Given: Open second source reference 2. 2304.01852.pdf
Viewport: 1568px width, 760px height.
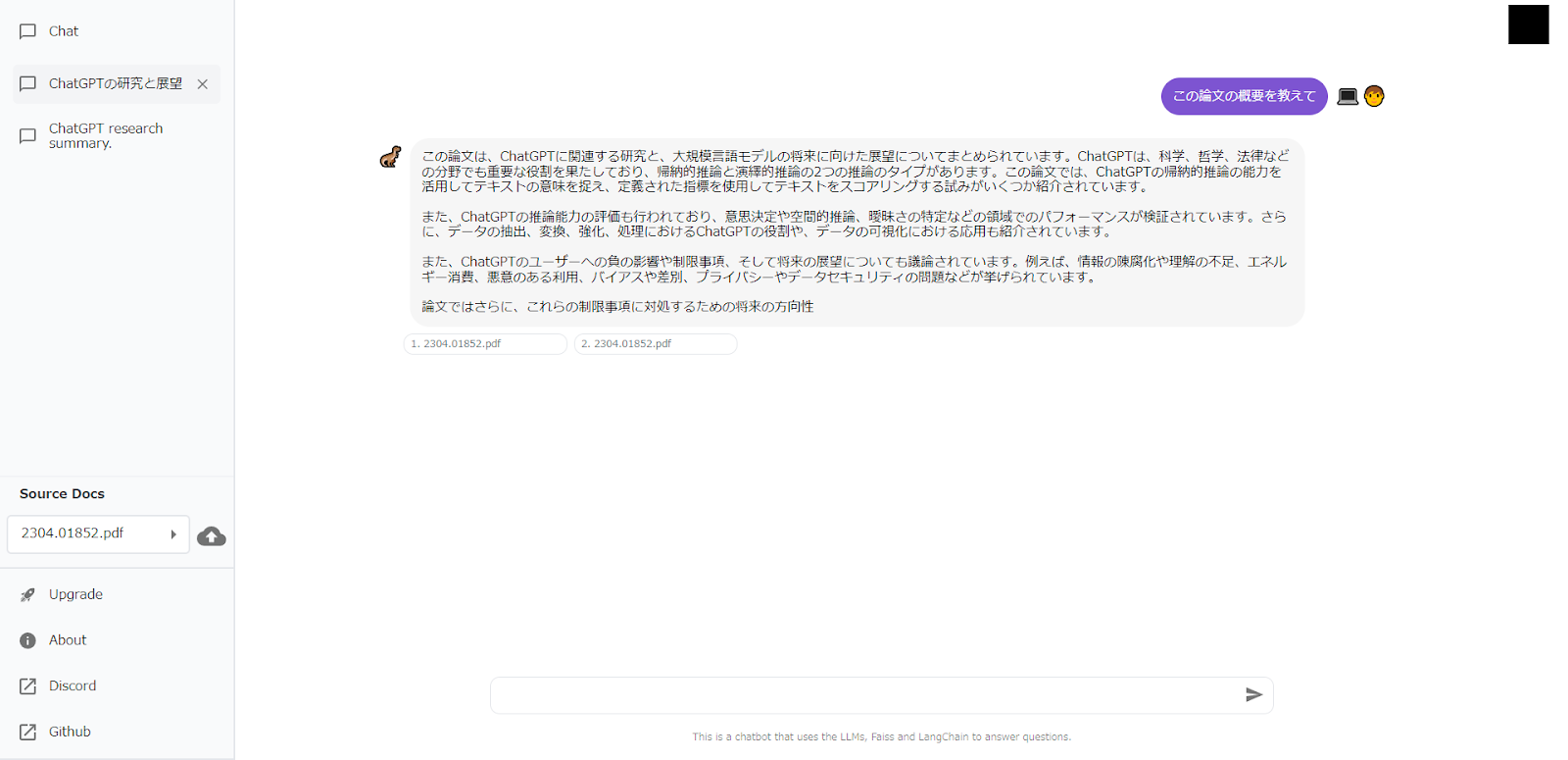Looking at the screenshot, I should pyautogui.click(x=656, y=344).
